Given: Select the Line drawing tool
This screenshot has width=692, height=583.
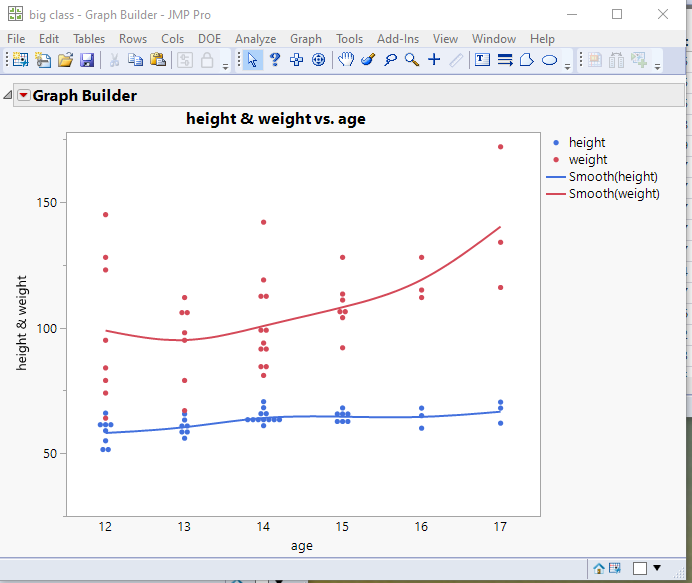Looking at the screenshot, I should [x=456, y=60].
